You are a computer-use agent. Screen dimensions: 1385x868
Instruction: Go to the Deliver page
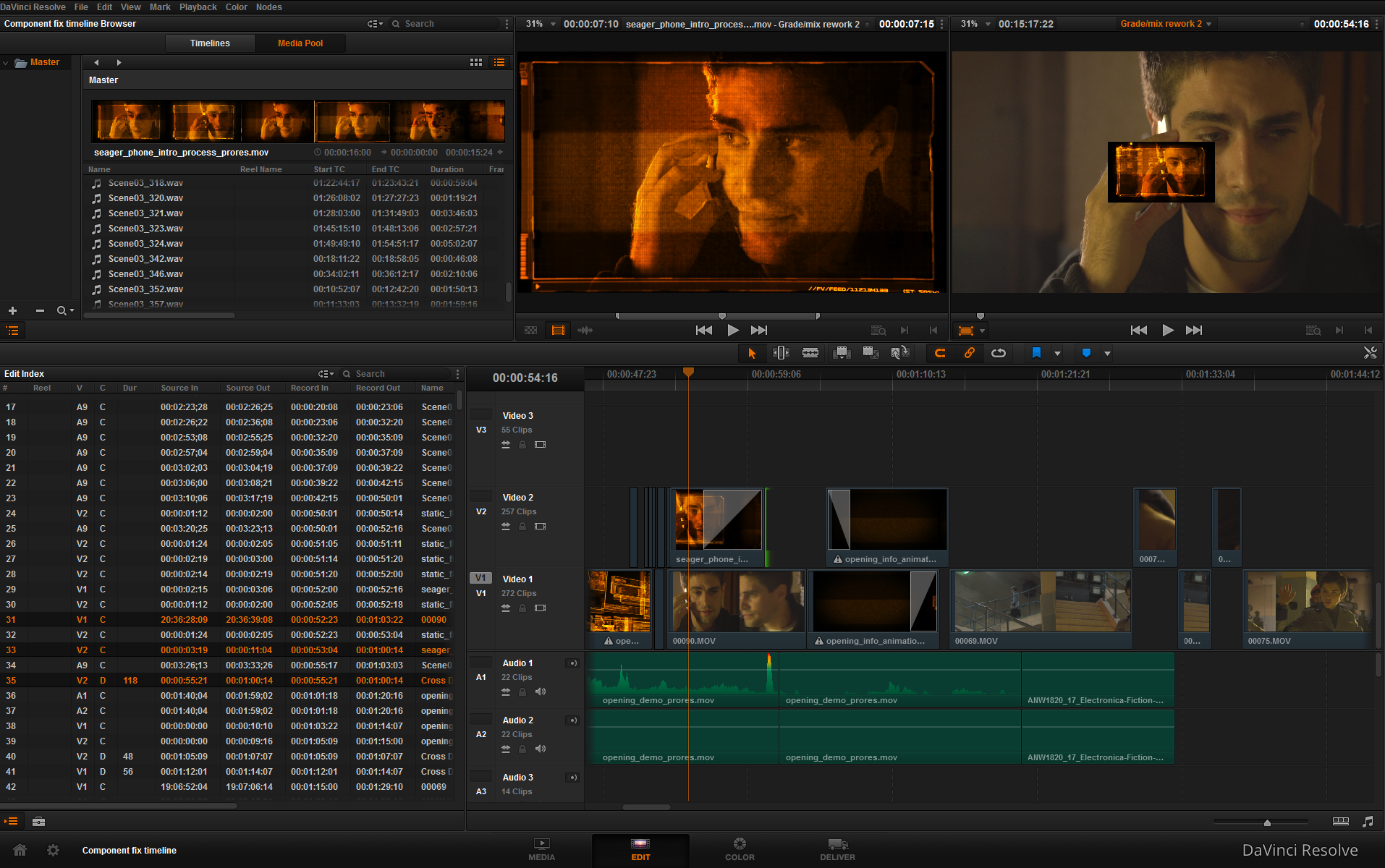point(837,850)
